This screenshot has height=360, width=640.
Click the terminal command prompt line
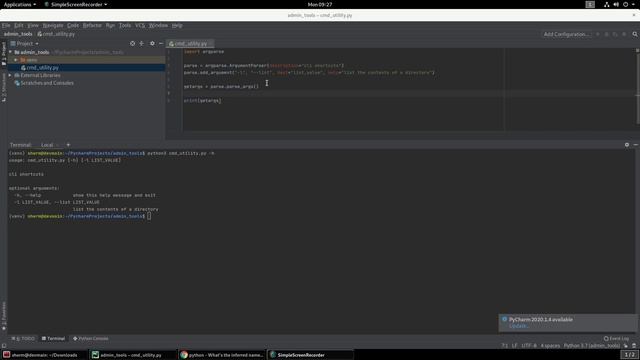(80, 216)
